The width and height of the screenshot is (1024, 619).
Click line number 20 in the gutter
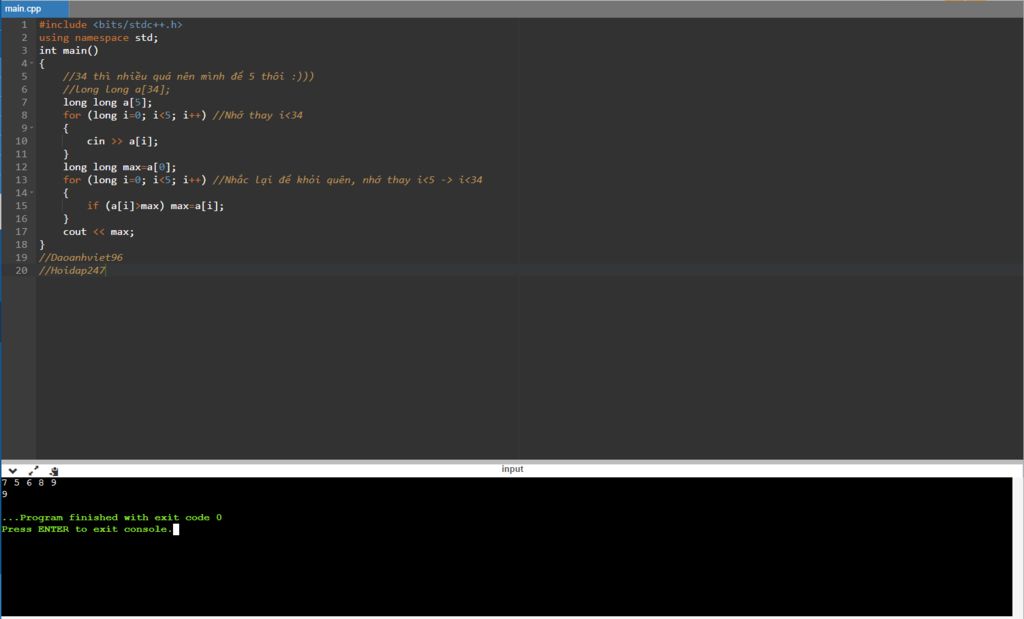coord(22,270)
